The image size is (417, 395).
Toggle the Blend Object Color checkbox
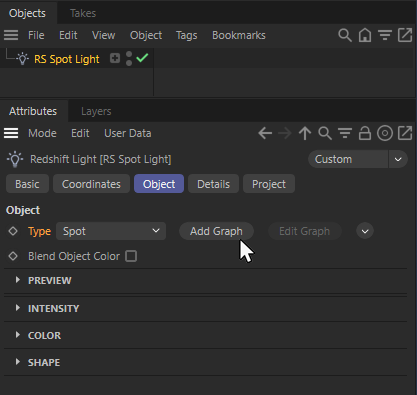pyautogui.click(x=131, y=256)
